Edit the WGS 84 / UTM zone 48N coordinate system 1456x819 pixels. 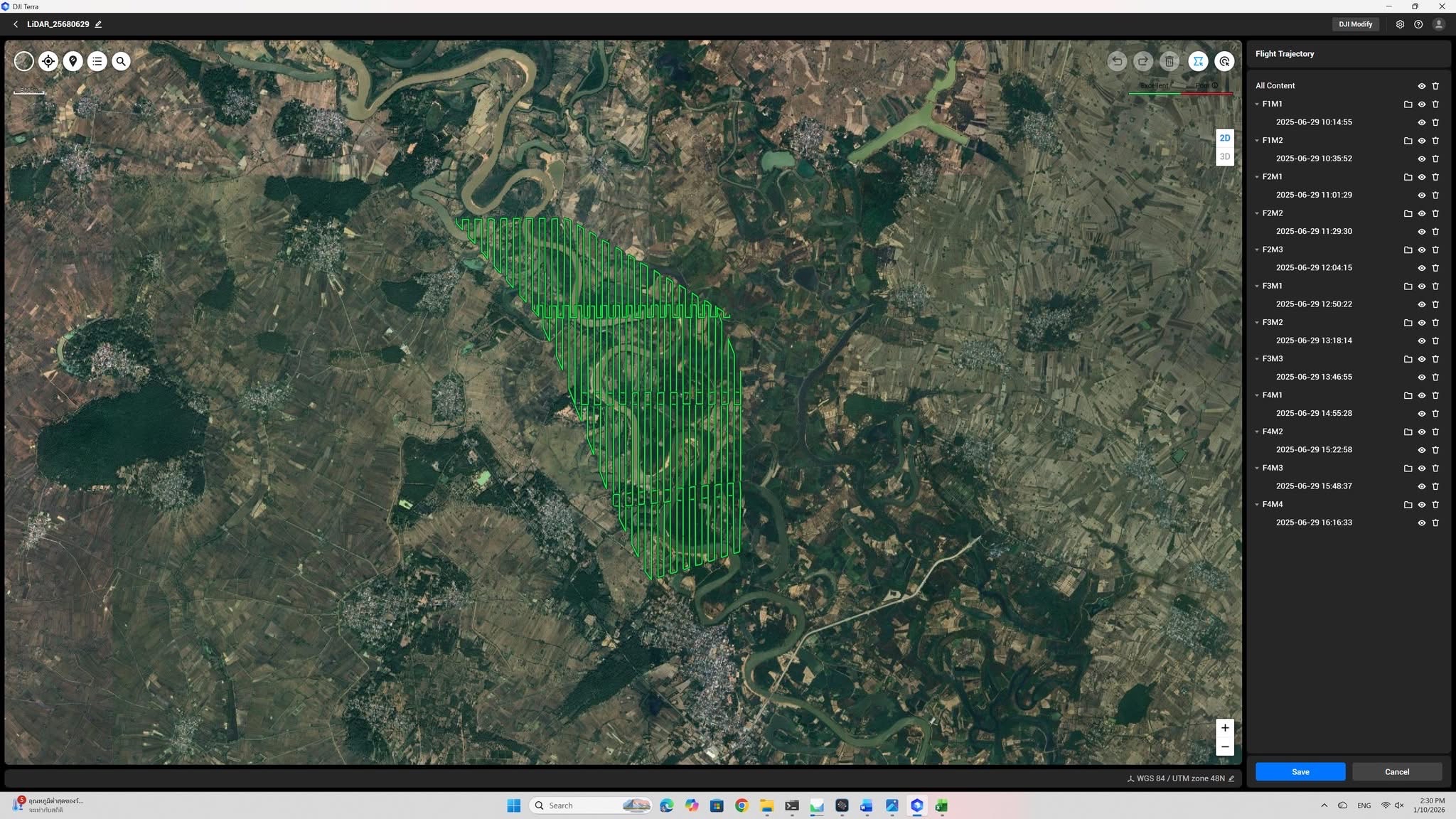1231,778
